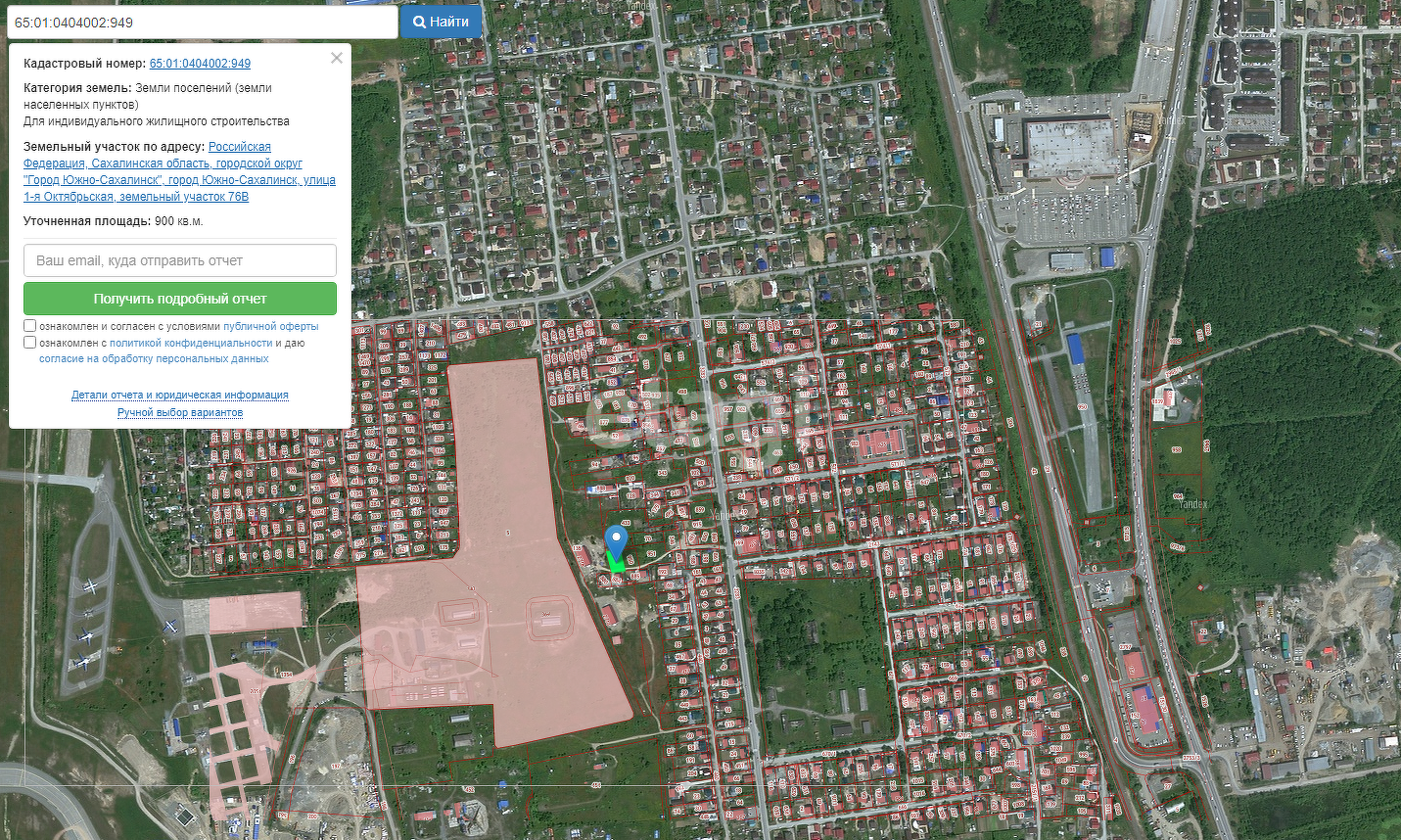Open cadastral number 65:01:0404002:949 link
Image resolution: width=1401 pixels, height=840 pixels.
[x=200, y=64]
